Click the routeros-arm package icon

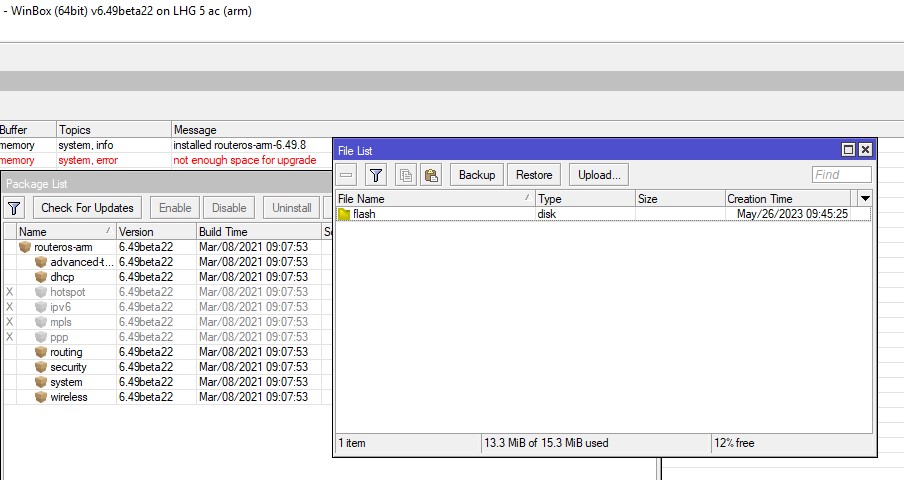[x=25, y=247]
